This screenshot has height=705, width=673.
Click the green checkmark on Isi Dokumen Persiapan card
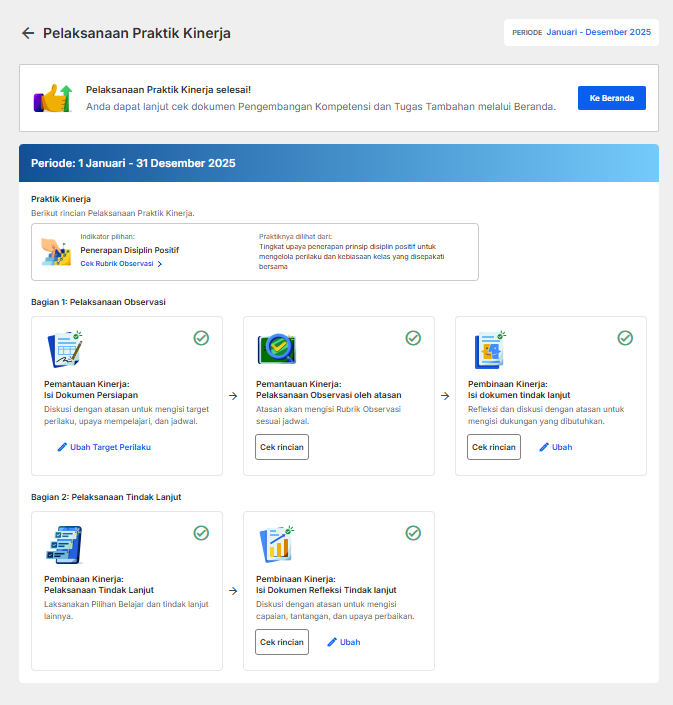click(201, 338)
